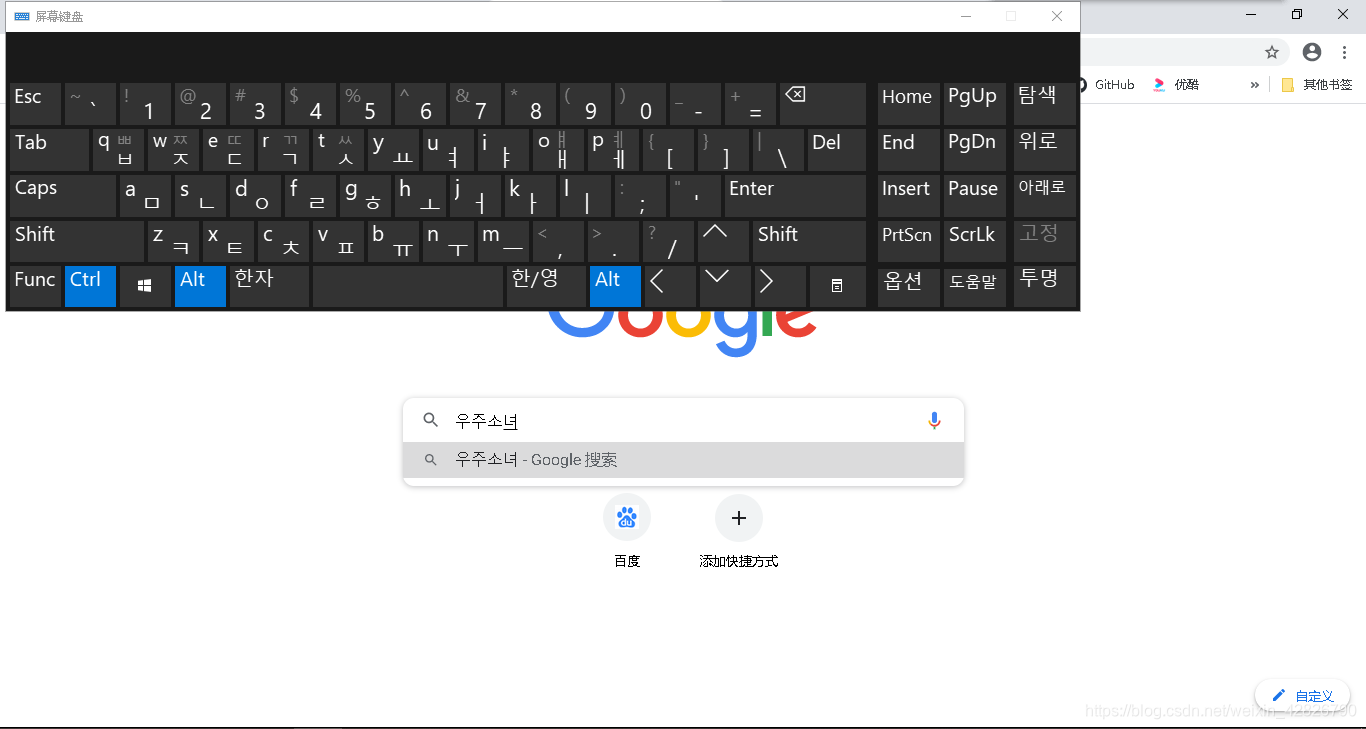1366x729 pixels.
Task: Bookmark this page with the star icon
Action: coord(1272,52)
